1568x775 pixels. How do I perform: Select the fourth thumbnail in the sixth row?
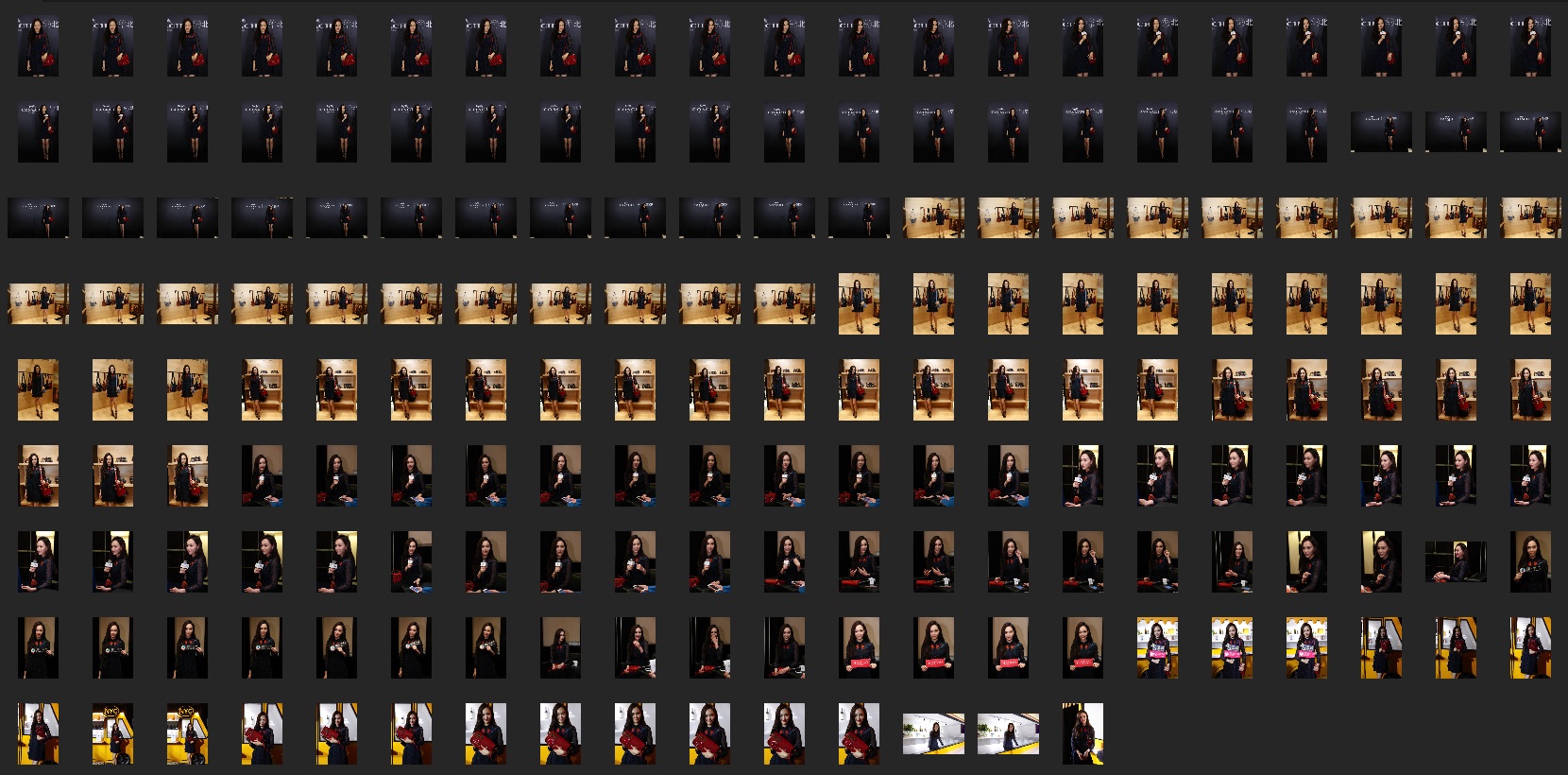(262, 475)
